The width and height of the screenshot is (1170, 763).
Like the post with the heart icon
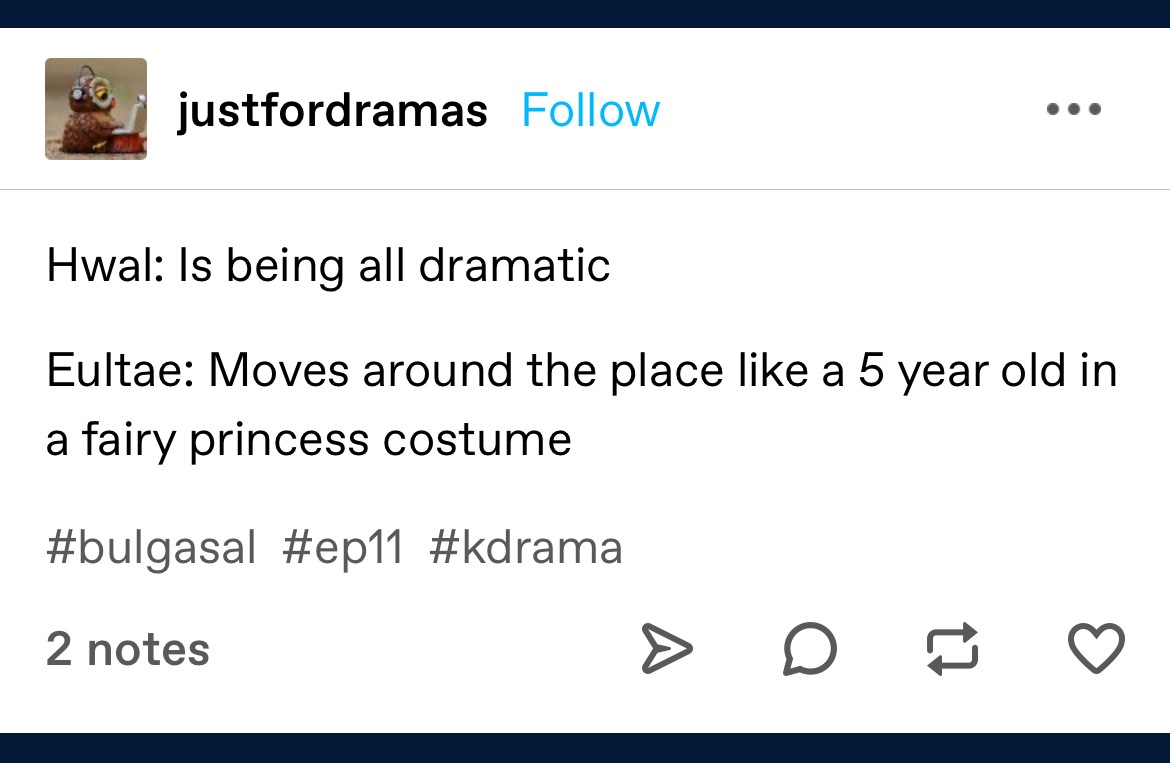click(1097, 648)
